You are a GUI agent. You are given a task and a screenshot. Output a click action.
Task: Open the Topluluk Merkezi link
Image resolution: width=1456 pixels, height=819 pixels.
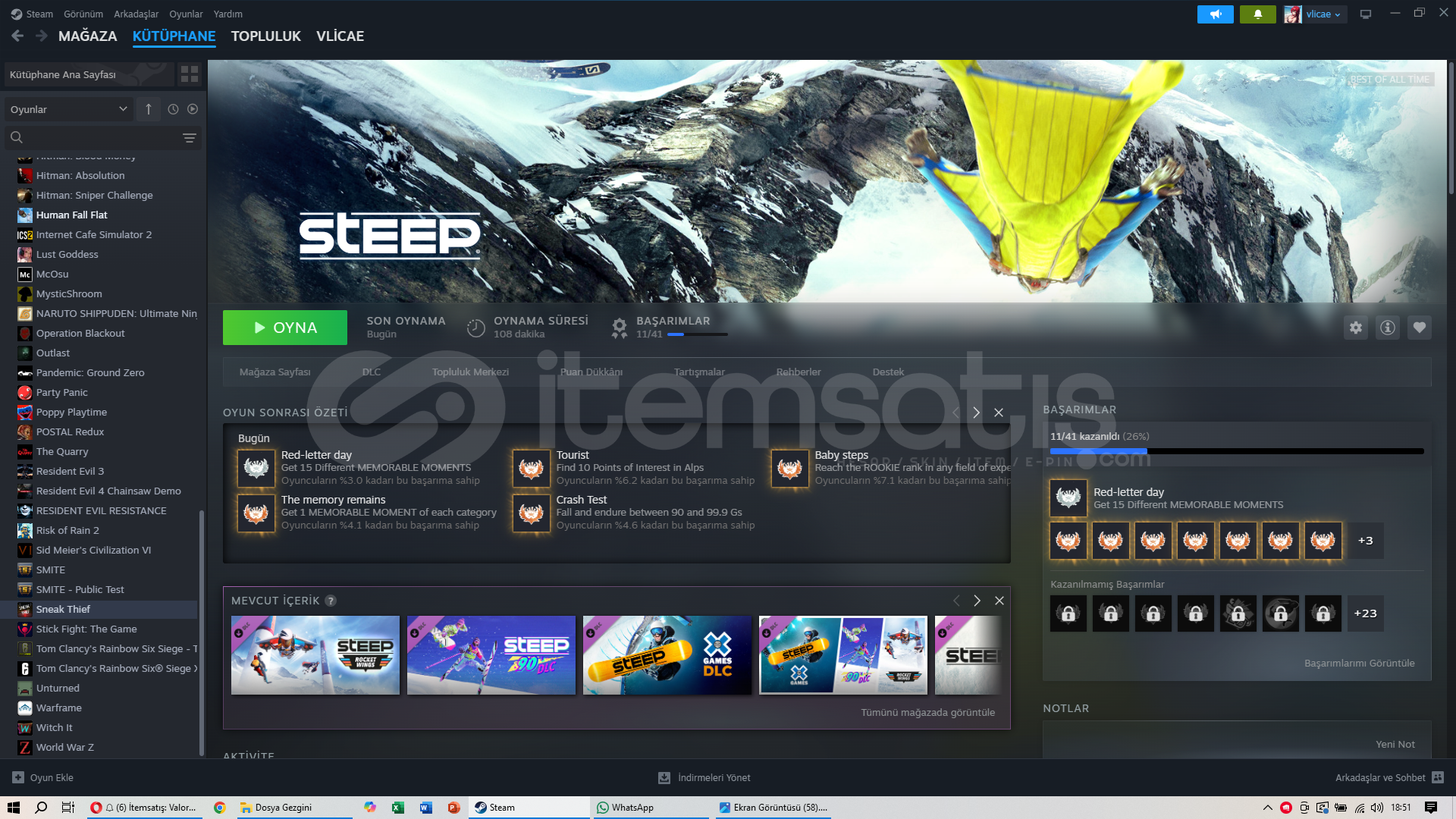tap(471, 372)
